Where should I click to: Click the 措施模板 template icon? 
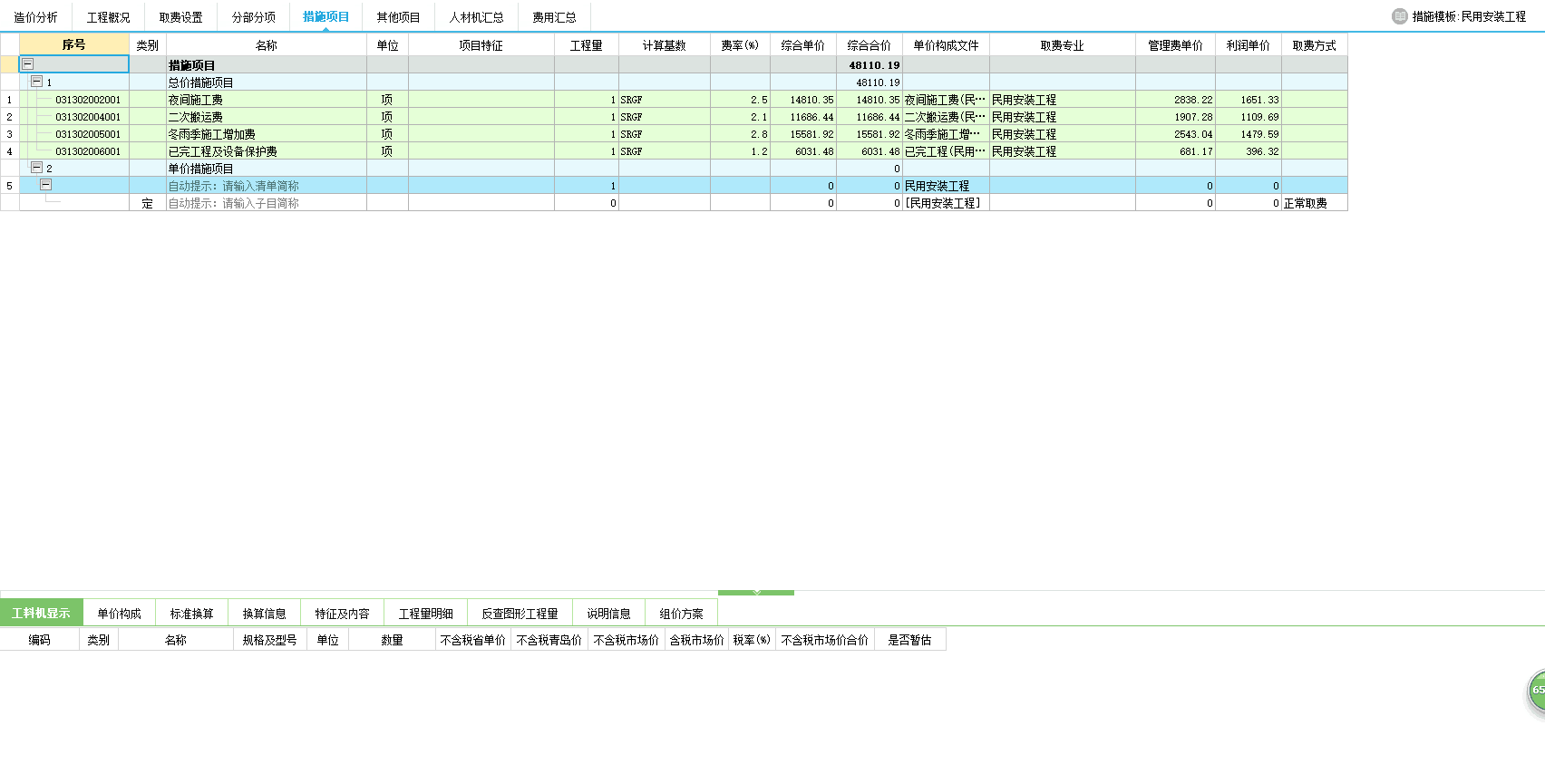click(1400, 16)
